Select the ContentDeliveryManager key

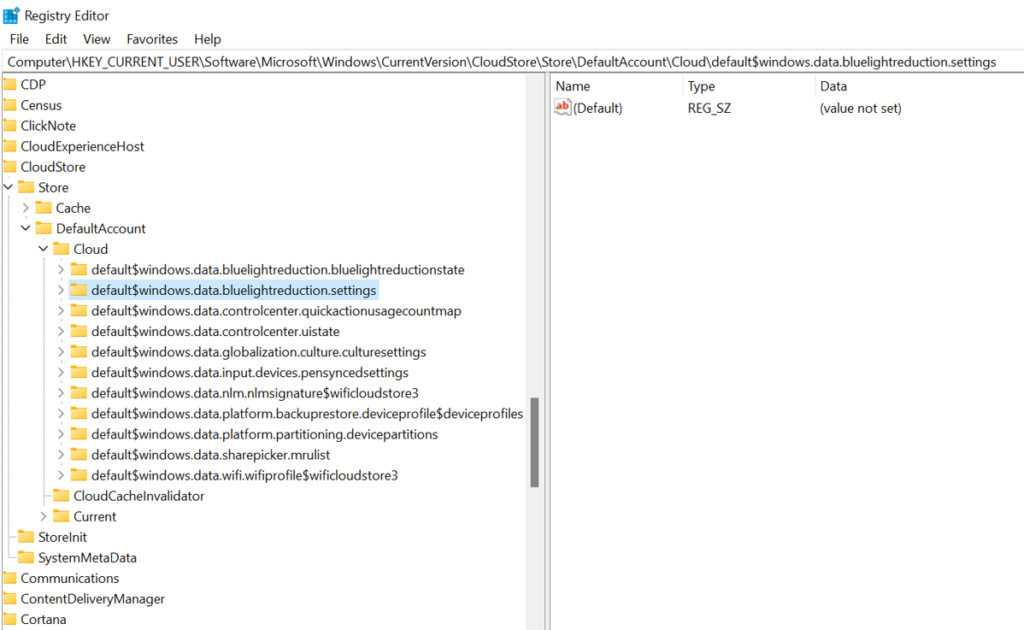point(93,599)
